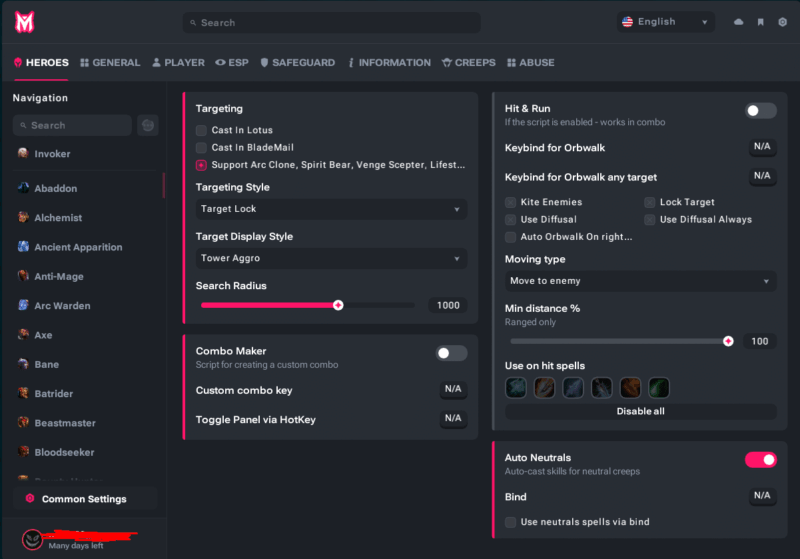The width and height of the screenshot is (800, 559).
Task: Open the cloud sync icon
Action: tap(738, 22)
